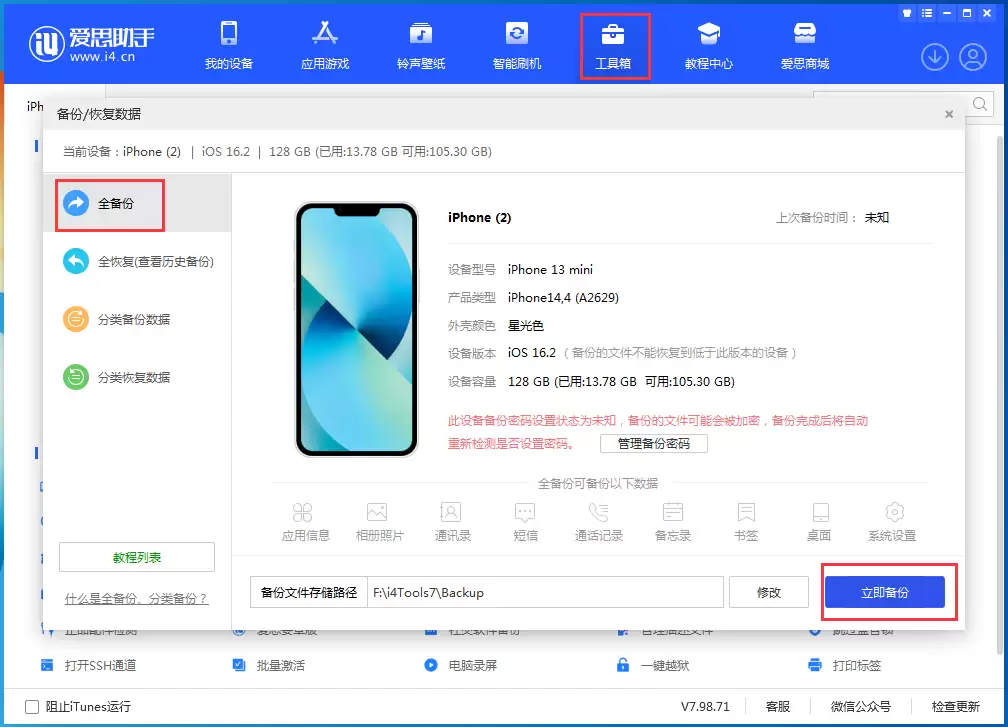Open 批量激活 tool

269,665
